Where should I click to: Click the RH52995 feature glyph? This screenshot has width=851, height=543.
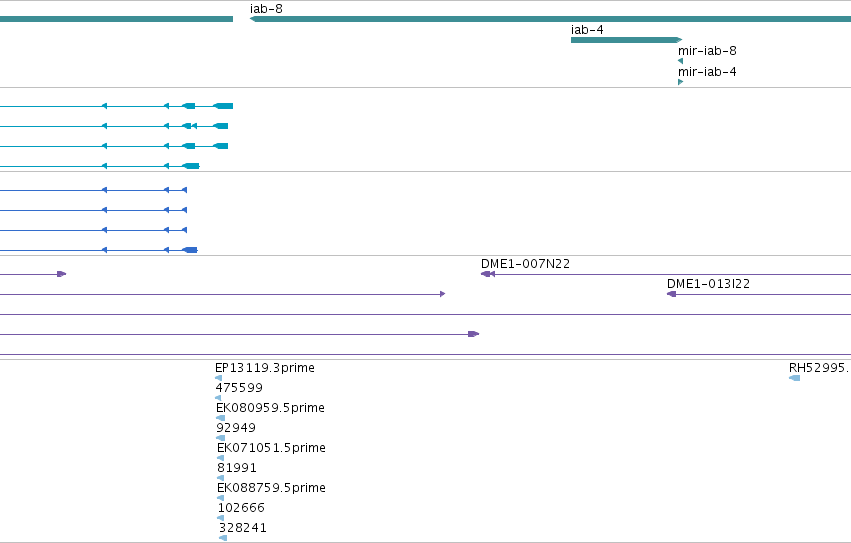pyautogui.click(x=795, y=378)
